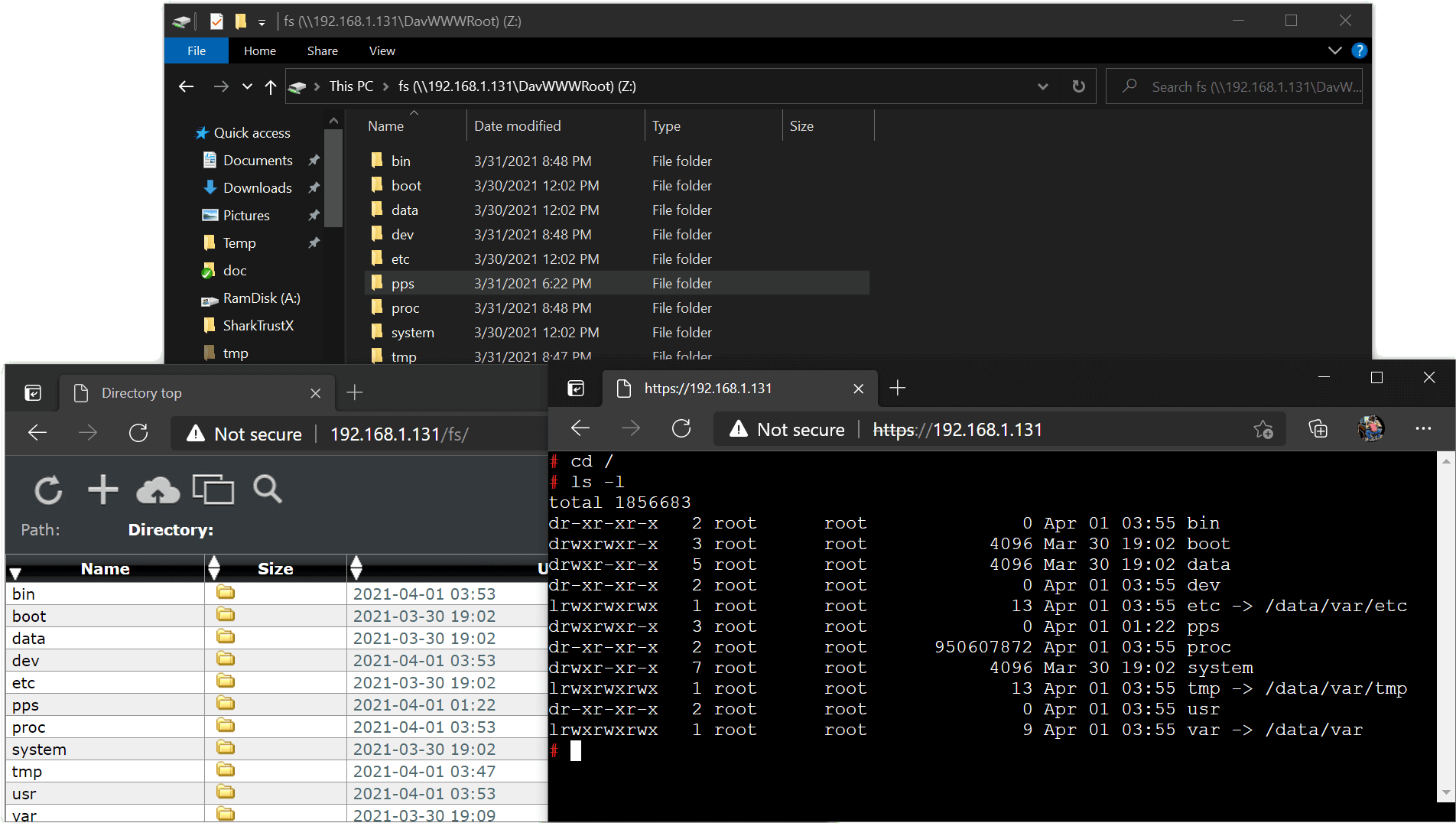
Task: Open the Collections panel in Edge
Action: click(1318, 428)
